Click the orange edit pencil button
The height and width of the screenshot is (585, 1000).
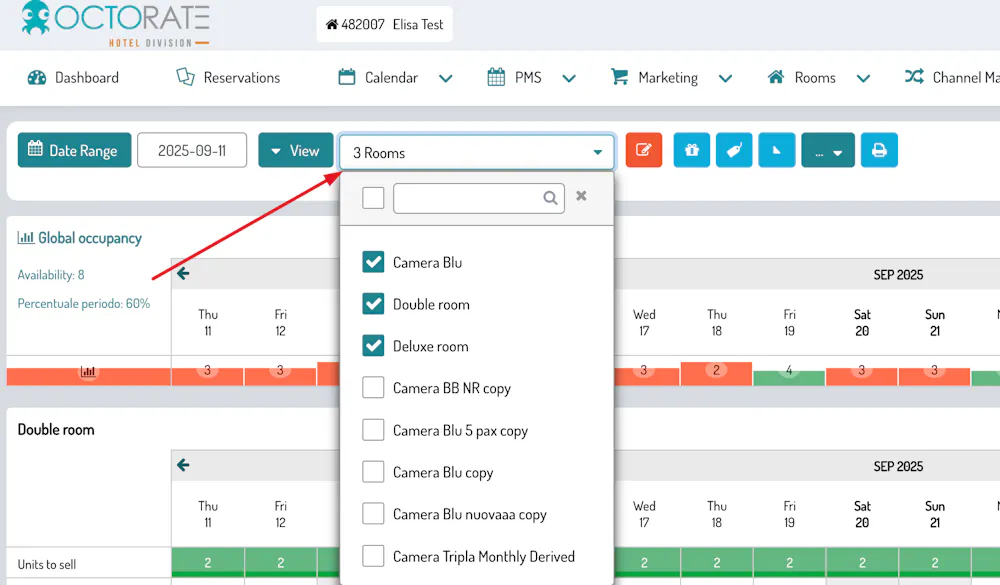(643, 150)
